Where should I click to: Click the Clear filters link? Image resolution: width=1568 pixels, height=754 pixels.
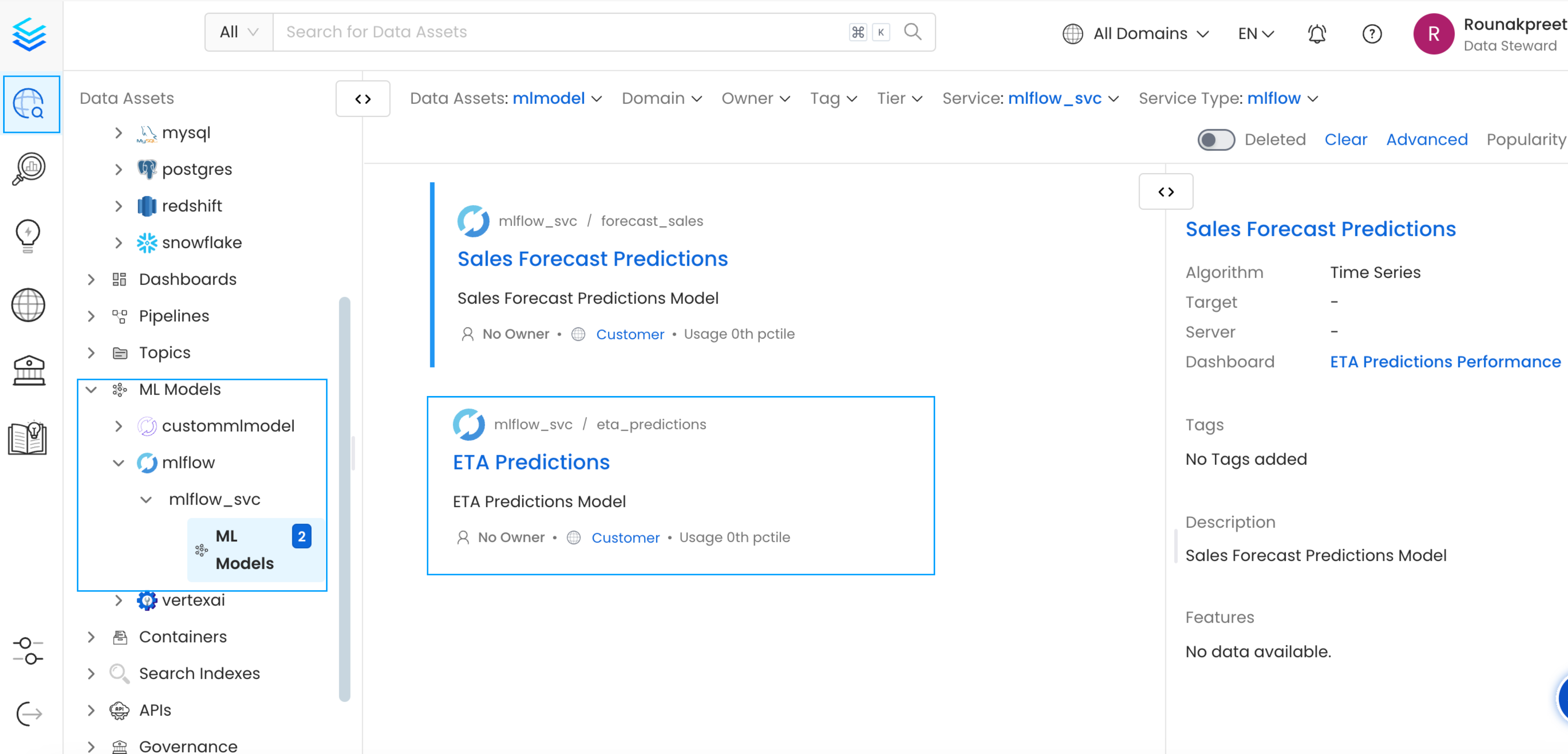1346,140
